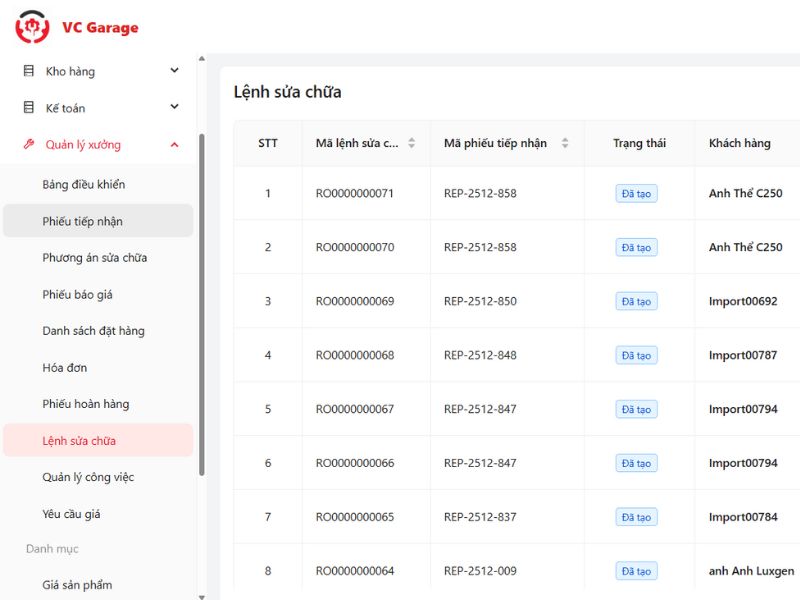Click repair order code RO0000000071
Viewport: 800px width, 600px height.
pyautogui.click(x=355, y=193)
